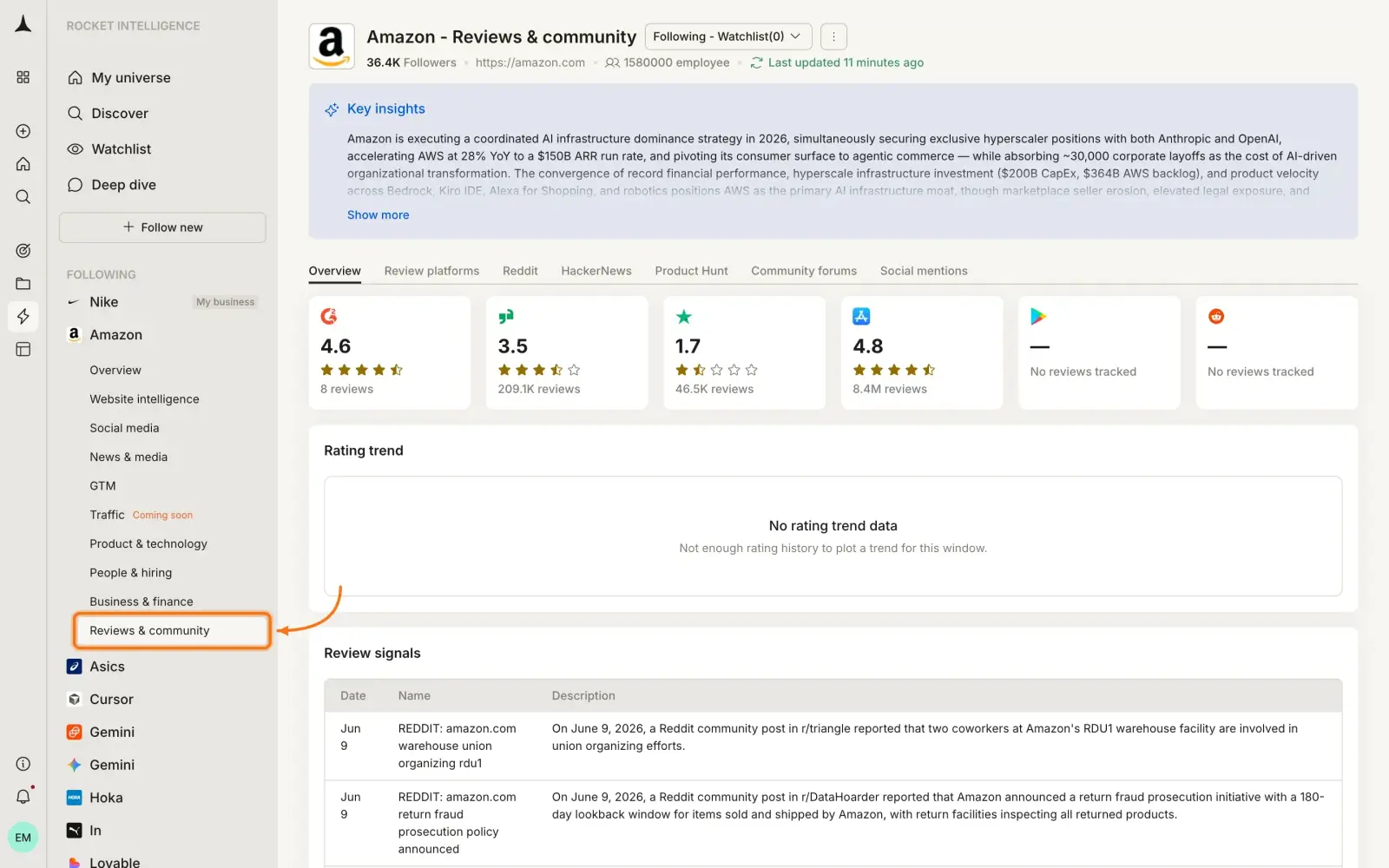Click the Reddit card icon
Screen dimensions: 1389x868
click(1216, 317)
